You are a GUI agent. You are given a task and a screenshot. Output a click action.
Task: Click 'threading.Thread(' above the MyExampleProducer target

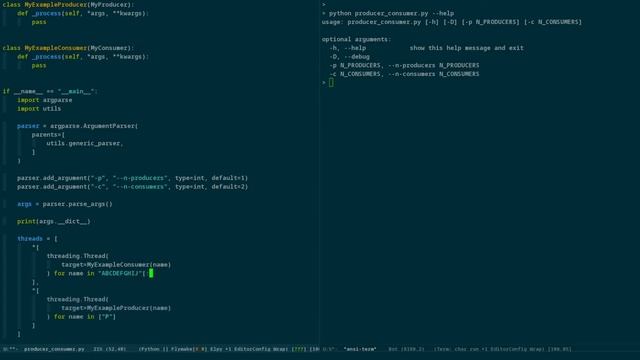coord(78,299)
